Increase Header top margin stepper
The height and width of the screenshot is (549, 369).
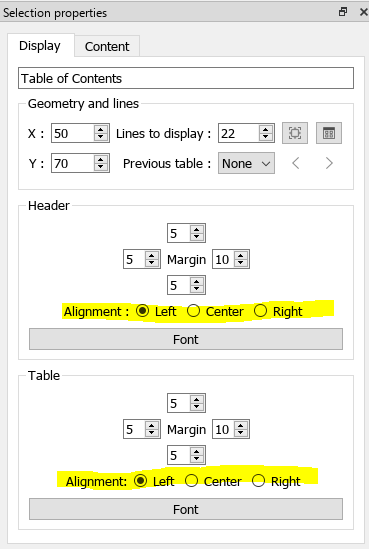point(196,230)
